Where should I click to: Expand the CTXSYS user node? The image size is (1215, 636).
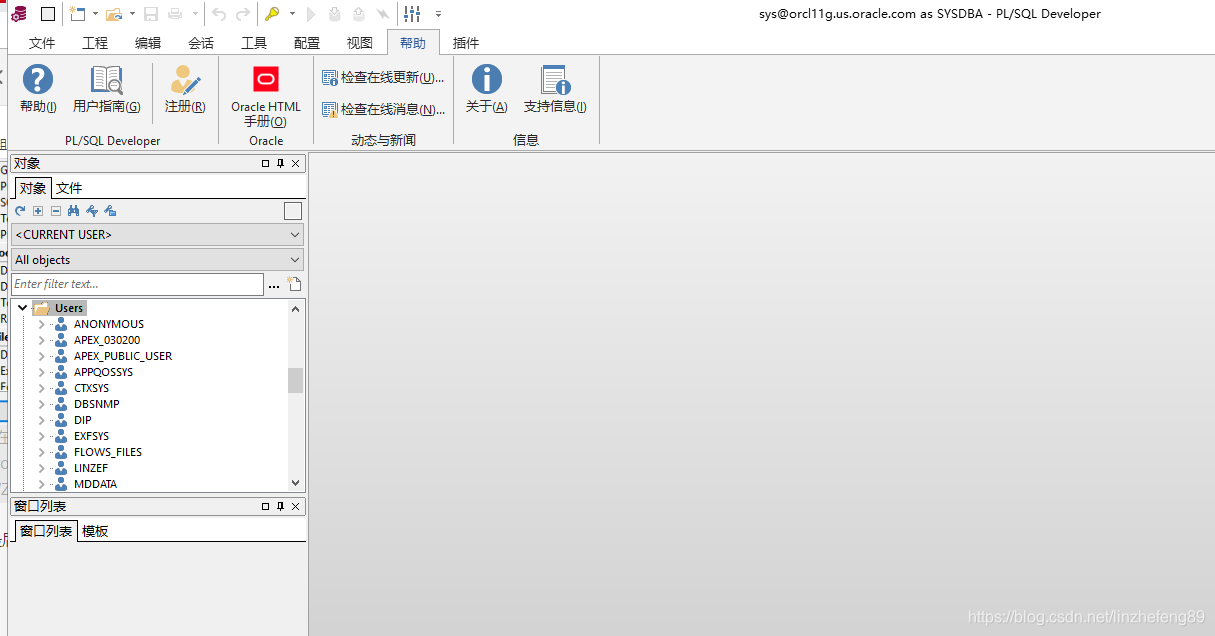pos(41,388)
